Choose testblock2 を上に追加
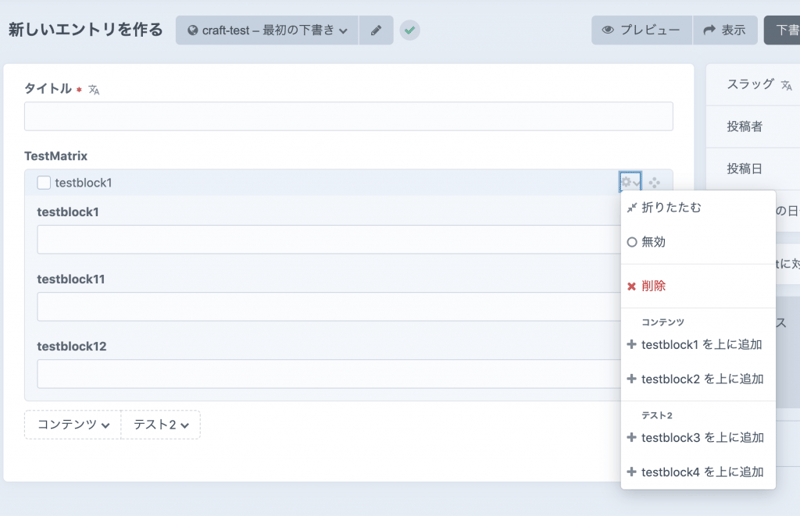 [700, 379]
